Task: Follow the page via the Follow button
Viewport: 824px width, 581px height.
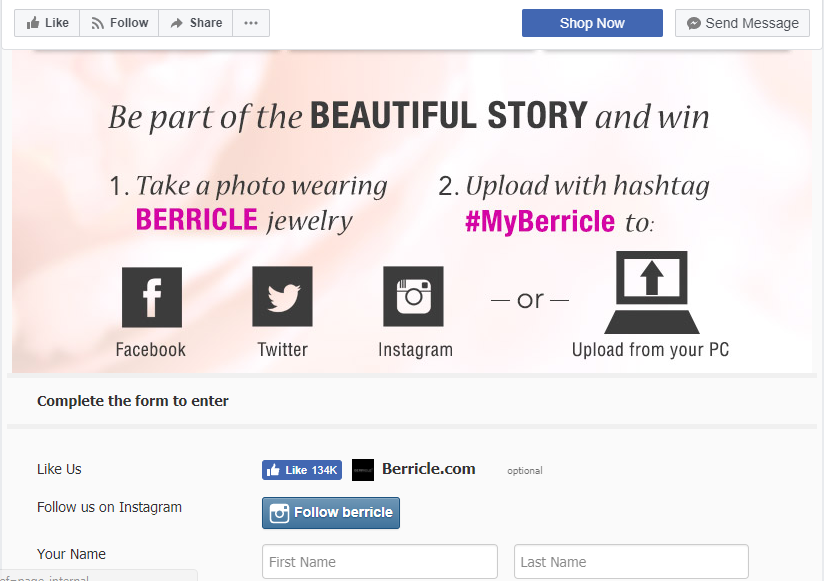Action: click(119, 23)
